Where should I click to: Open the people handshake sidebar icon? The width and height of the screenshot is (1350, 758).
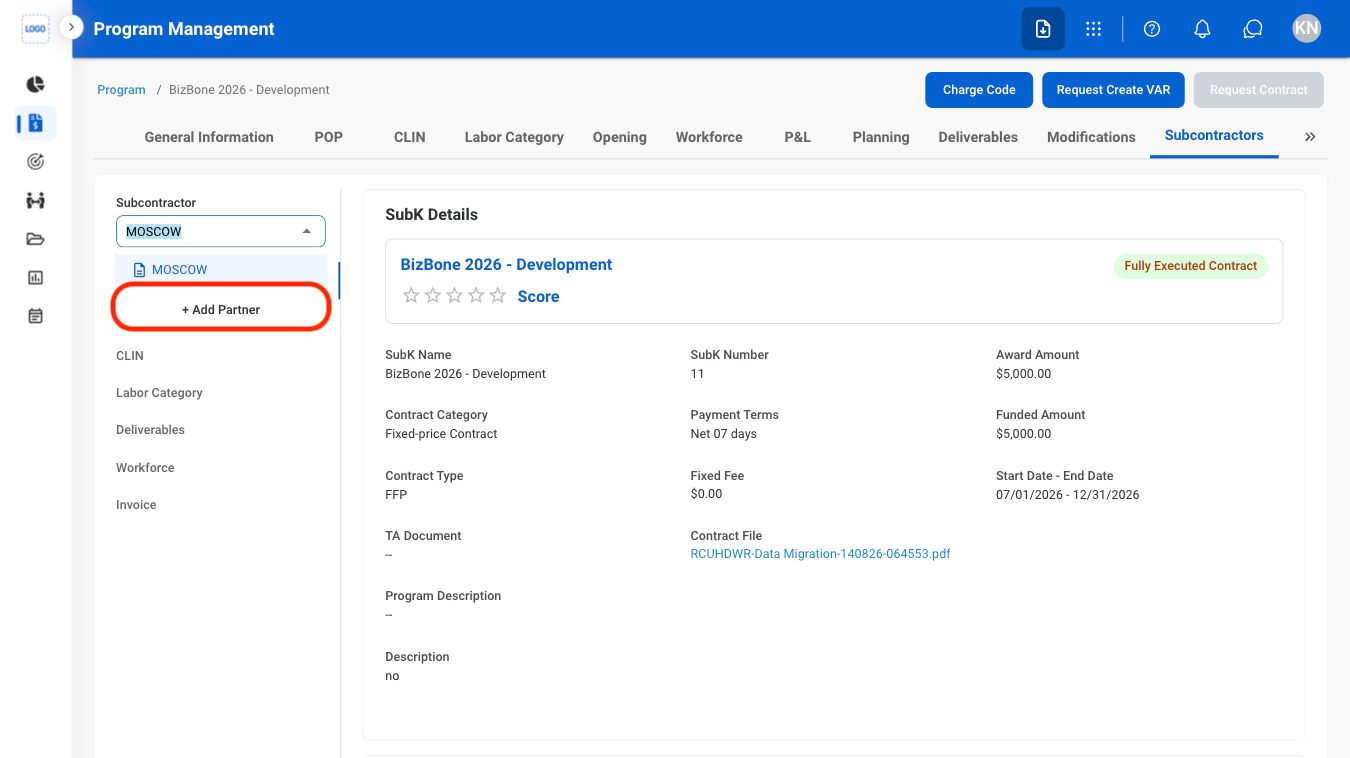point(35,200)
